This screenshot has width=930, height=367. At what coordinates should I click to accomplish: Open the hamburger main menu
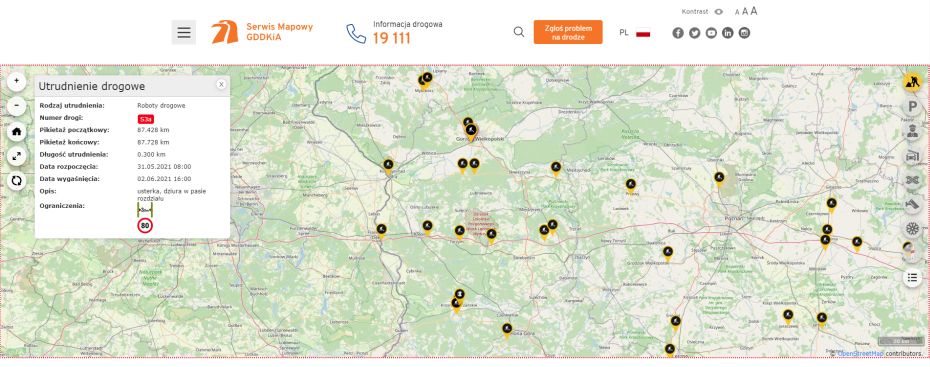tap(184, 32)
